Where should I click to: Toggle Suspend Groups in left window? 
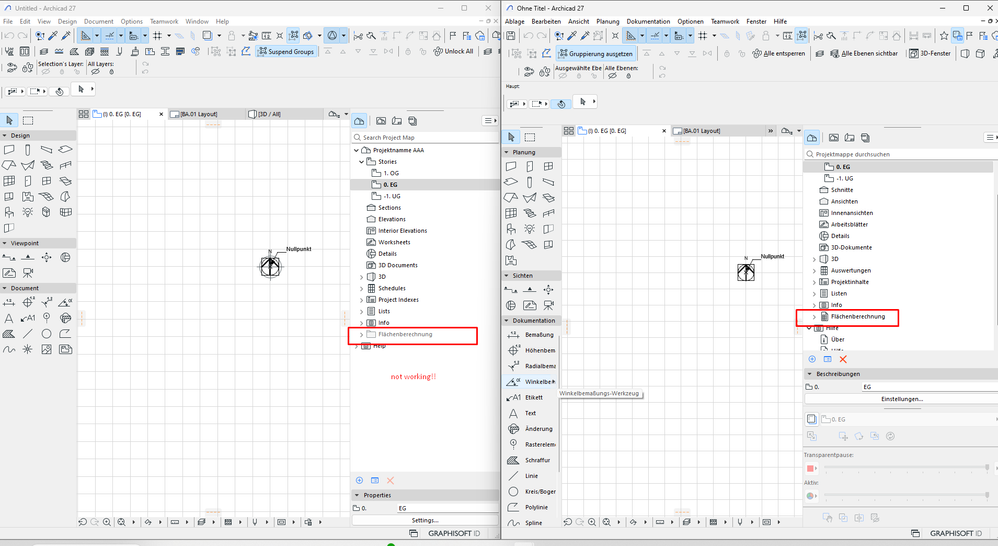[x=286, y=52]
